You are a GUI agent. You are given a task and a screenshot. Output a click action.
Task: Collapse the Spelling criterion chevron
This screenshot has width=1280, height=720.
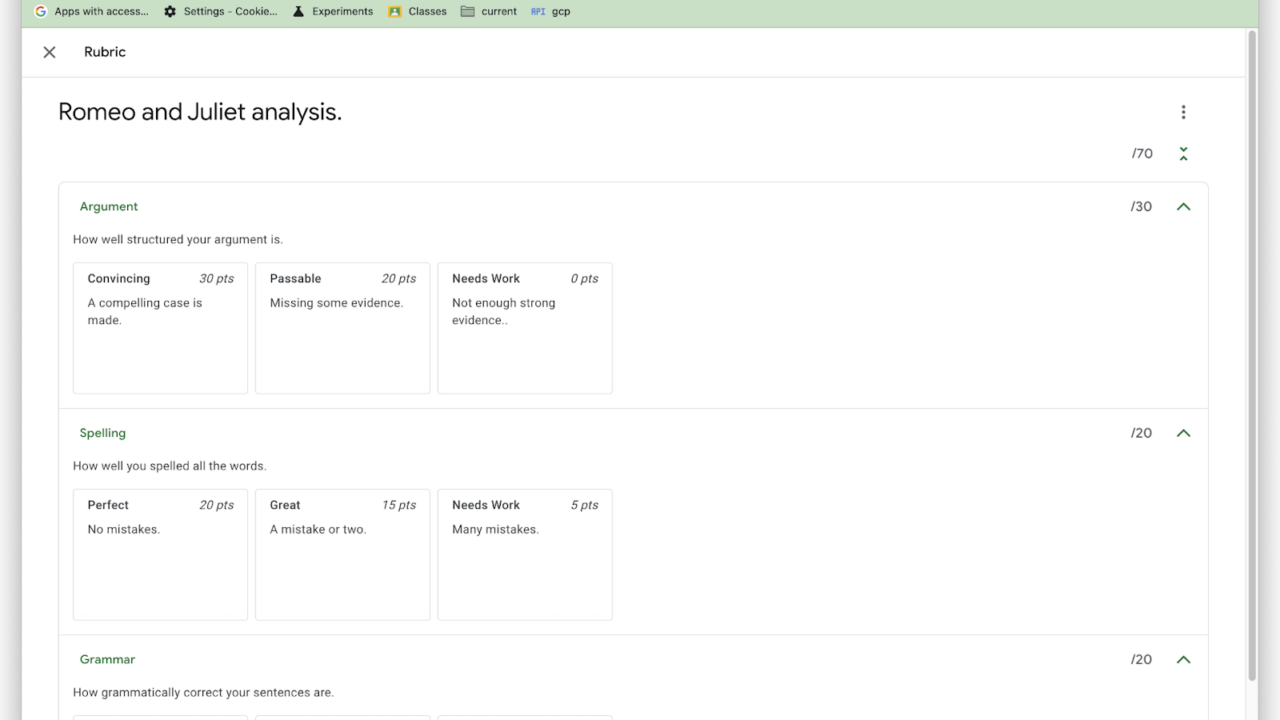pyautogui.click(x=1183, y=433)
